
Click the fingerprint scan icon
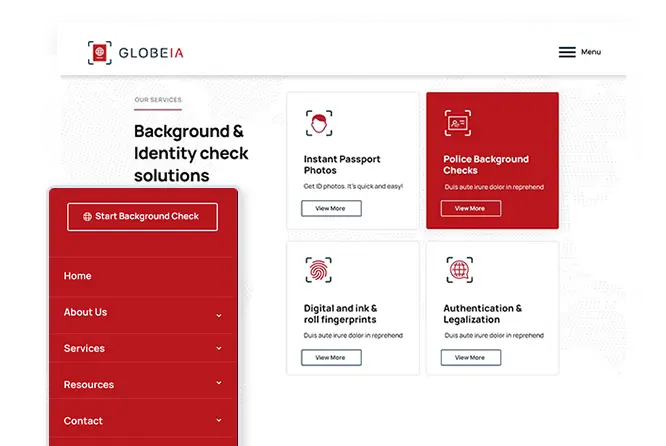point(319,270)
